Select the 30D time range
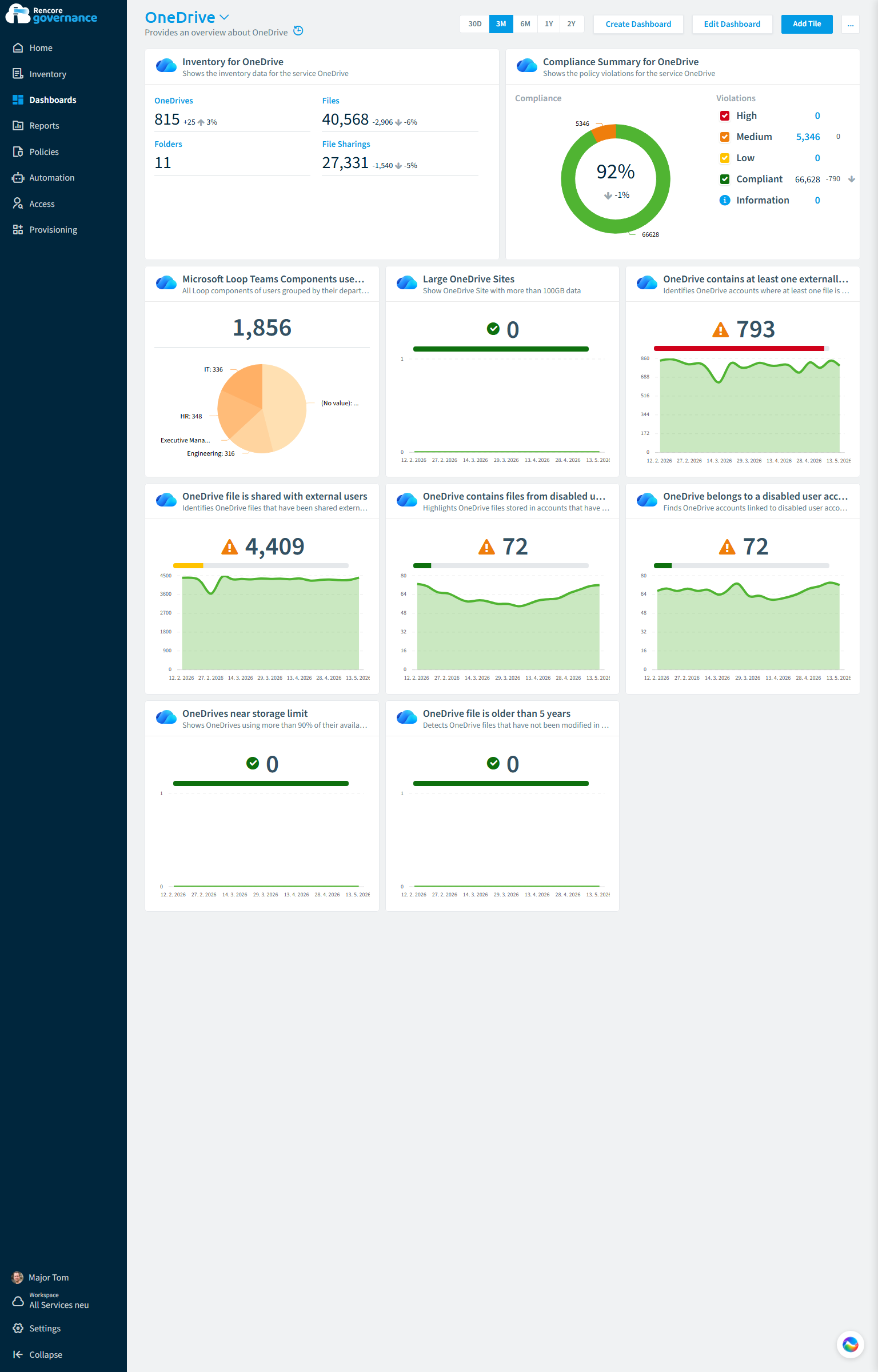 474,24
